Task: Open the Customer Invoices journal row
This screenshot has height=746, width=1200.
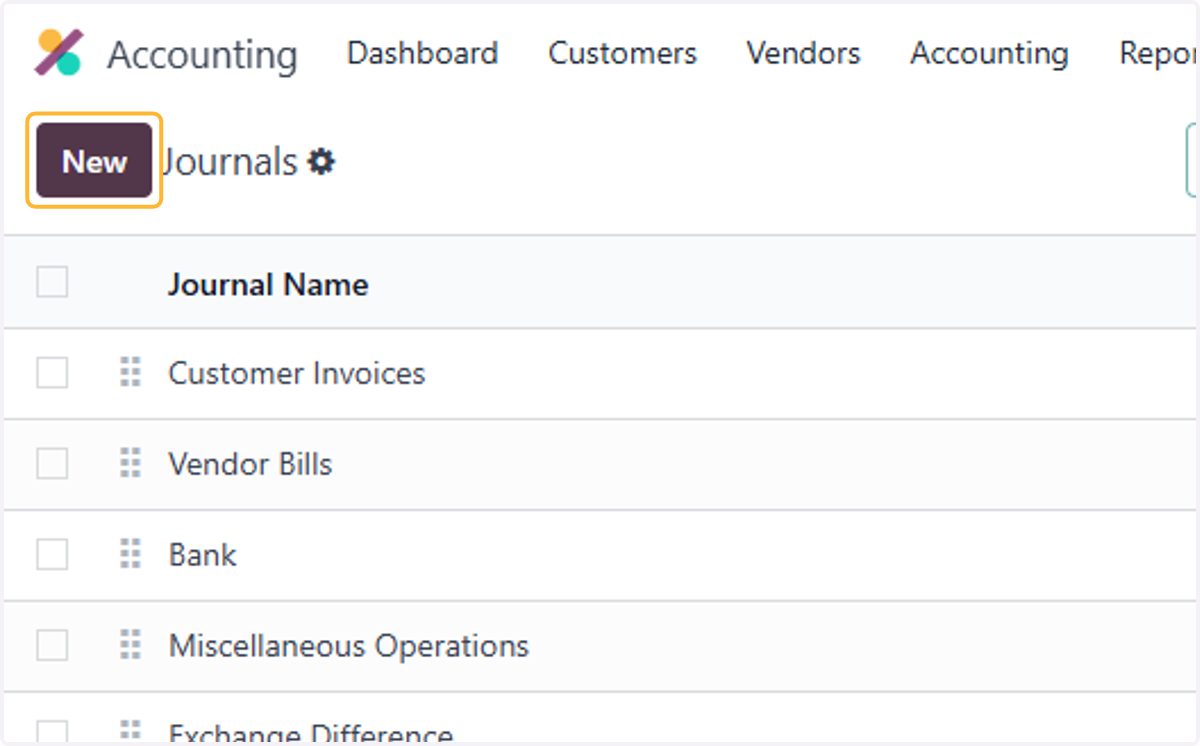Action: coord(600,373)
